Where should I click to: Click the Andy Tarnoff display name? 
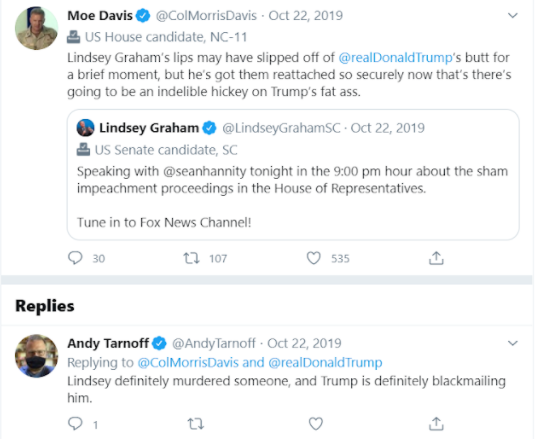click(108, 343)
